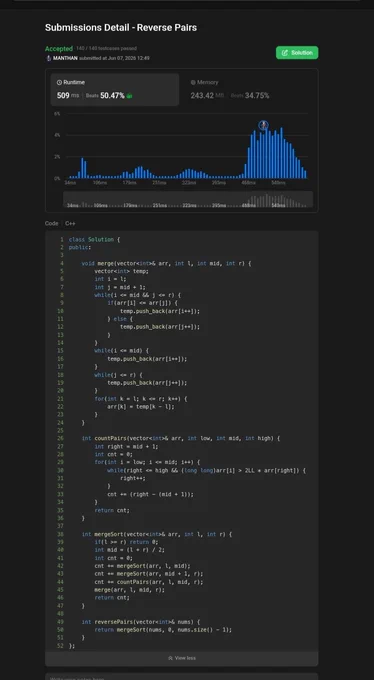Viewport: 374px width, 680px height.
Task: Open the Runtime stats card
Action: pyautogui.click(x=115, y=89)
